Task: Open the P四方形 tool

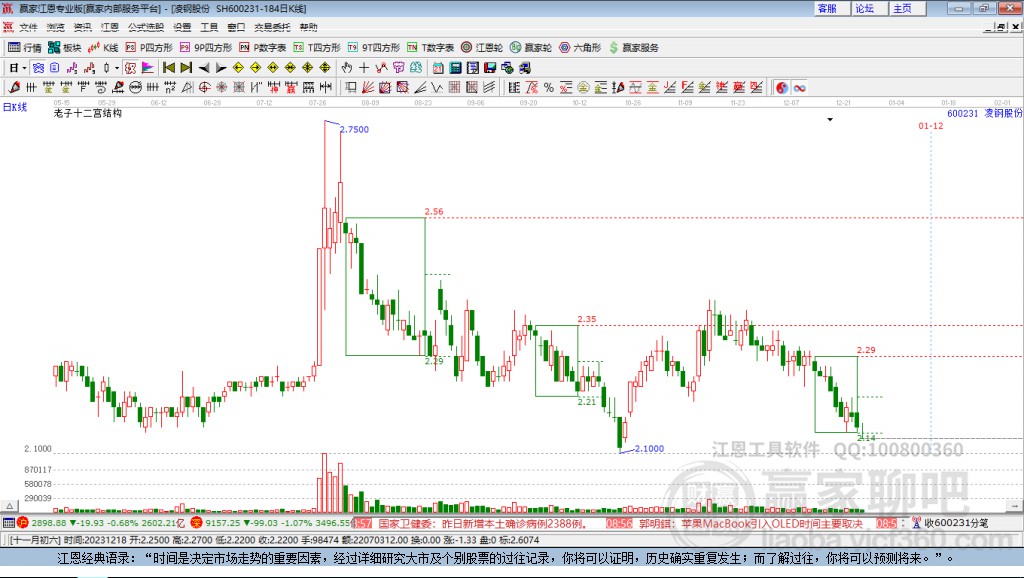Action: 149,48
